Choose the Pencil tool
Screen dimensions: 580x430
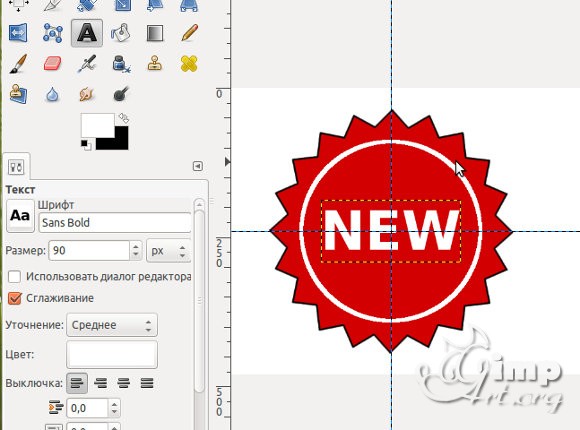coord(189,33)
